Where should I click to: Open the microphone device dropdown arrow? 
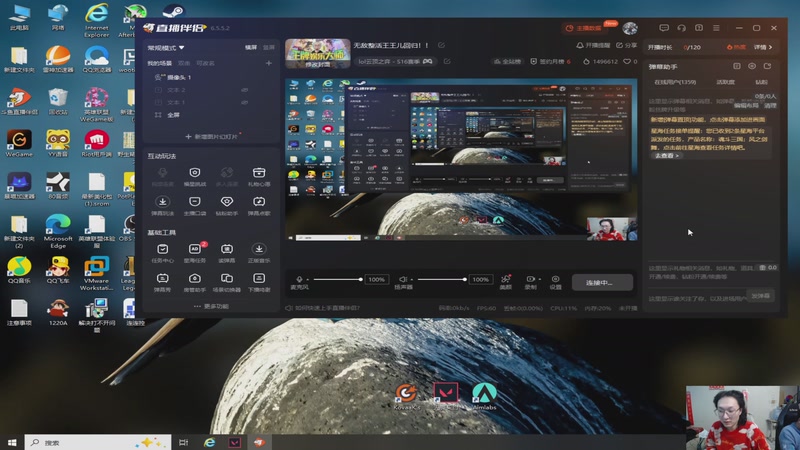click(x=308, y=280)
